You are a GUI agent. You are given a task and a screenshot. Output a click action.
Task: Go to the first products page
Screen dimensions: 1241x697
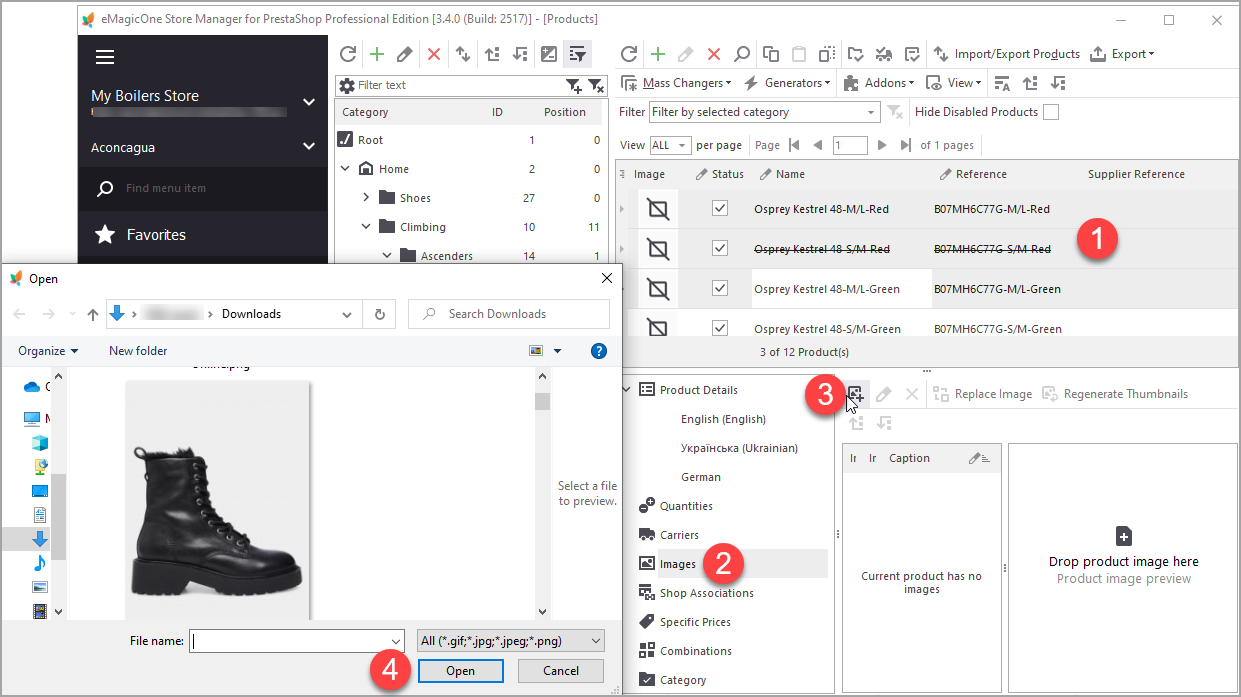click(794, 145)
